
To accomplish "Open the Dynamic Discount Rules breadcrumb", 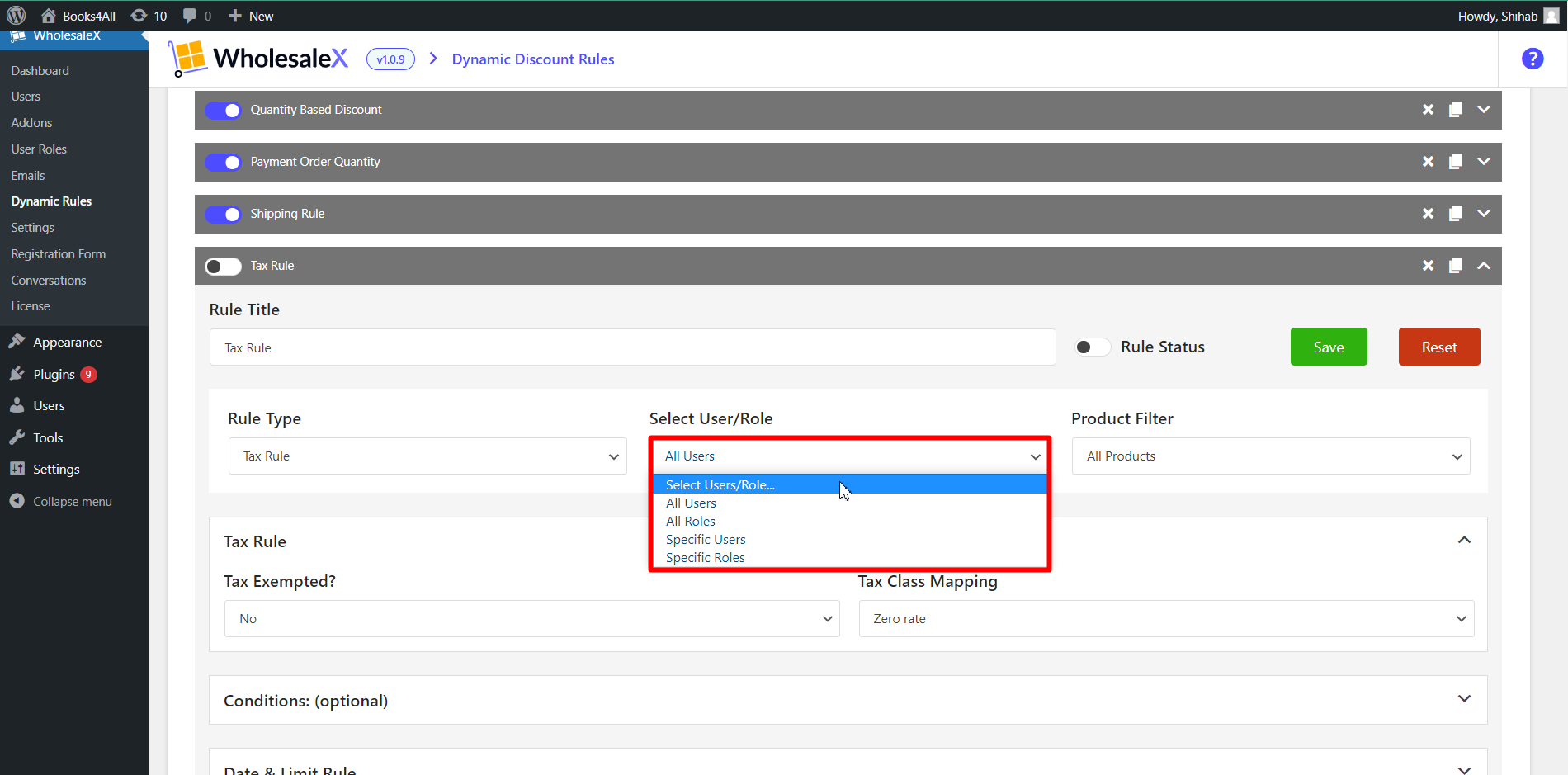I will point(533,59).
